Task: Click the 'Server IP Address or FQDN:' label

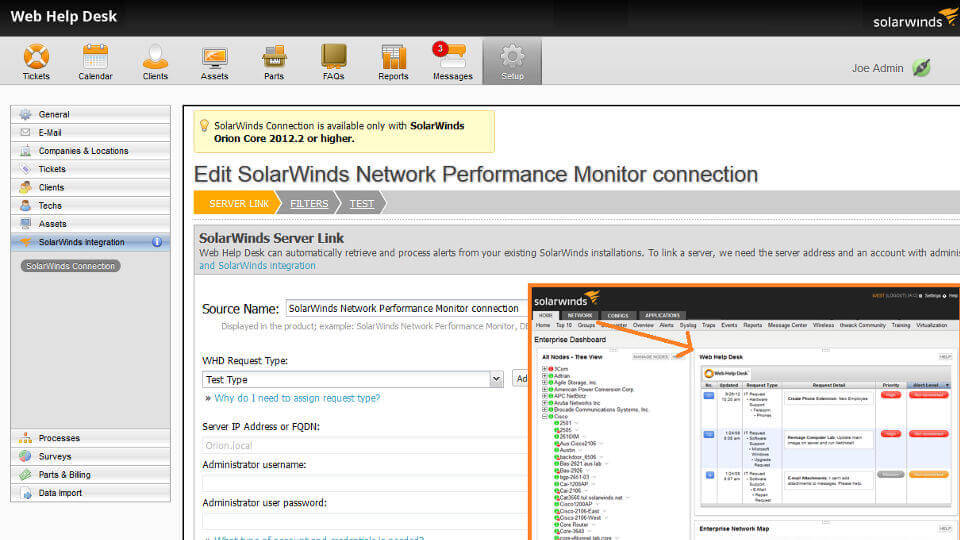Action: click(x=261, y=427)
